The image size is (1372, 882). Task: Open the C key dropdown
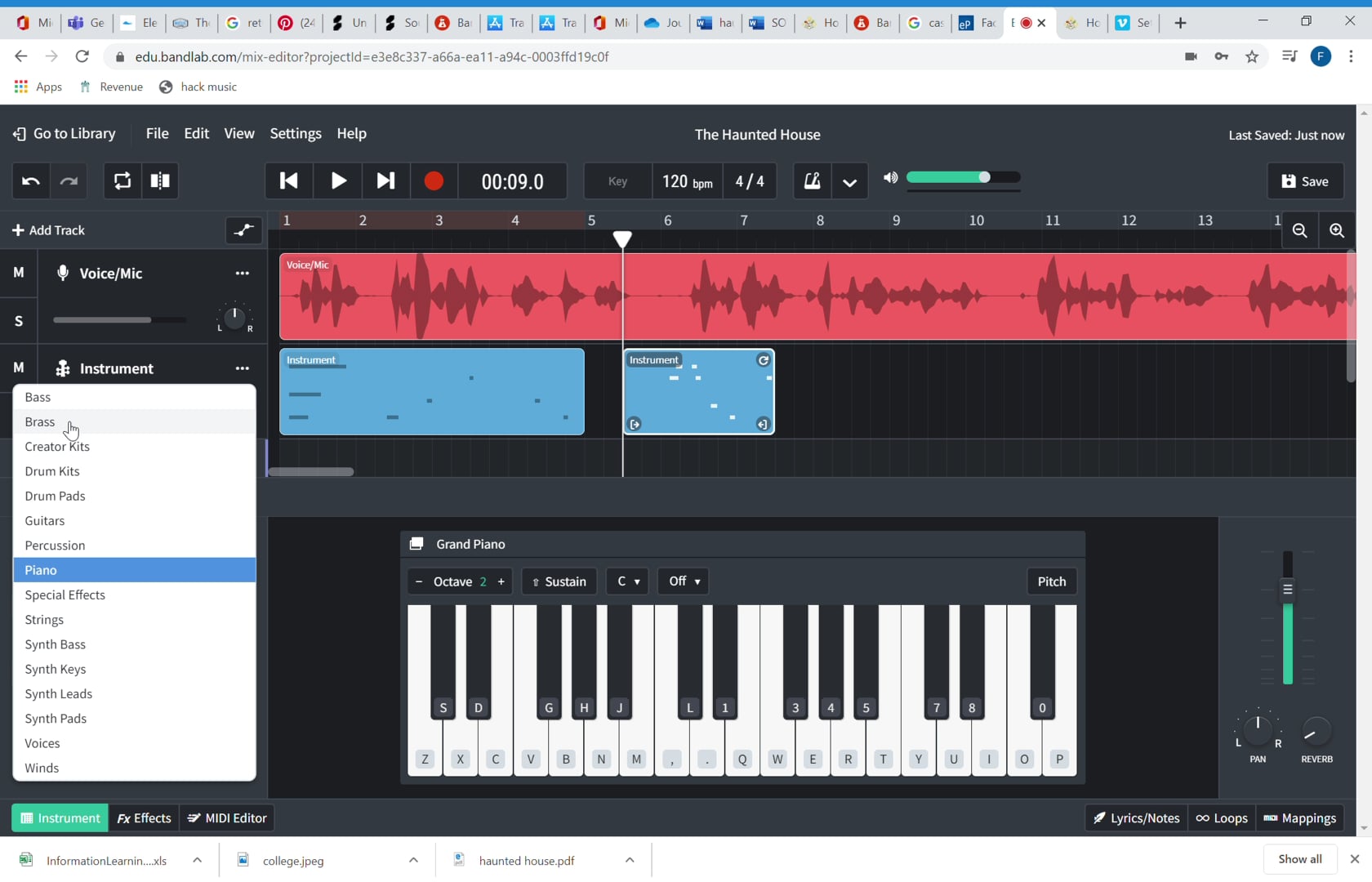pos(627,581)
